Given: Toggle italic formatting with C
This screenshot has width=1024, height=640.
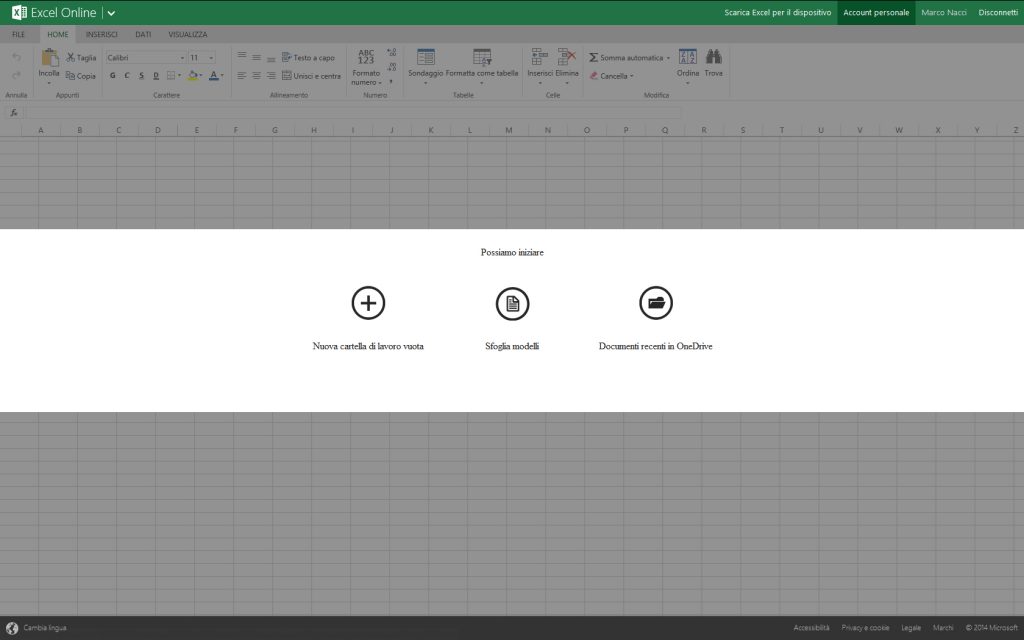Looking at the screenshot, I should point(128,76).
